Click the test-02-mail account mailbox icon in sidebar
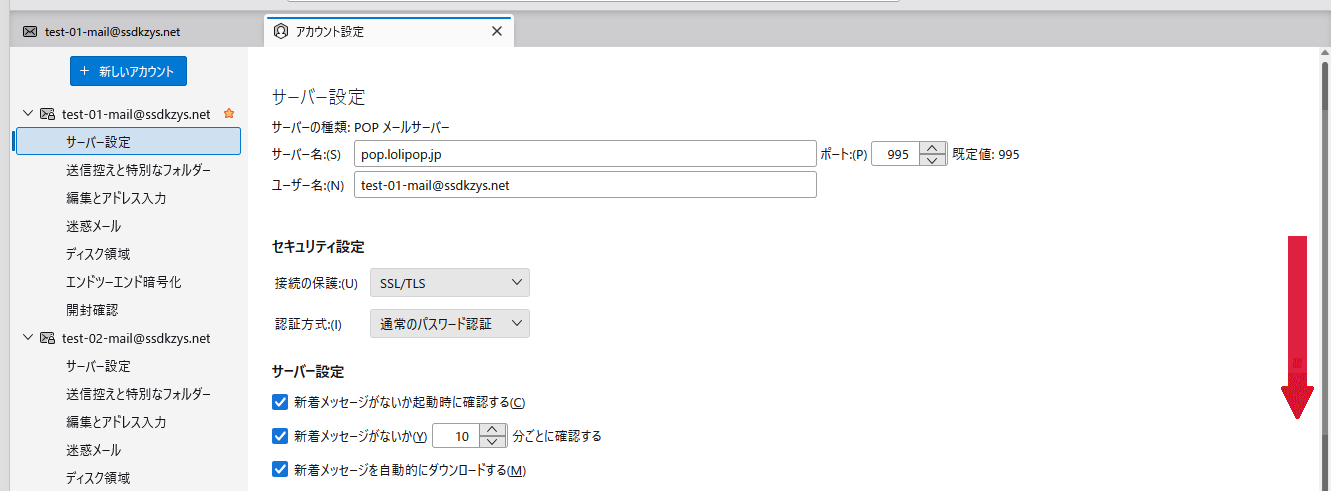 (47, 338)
